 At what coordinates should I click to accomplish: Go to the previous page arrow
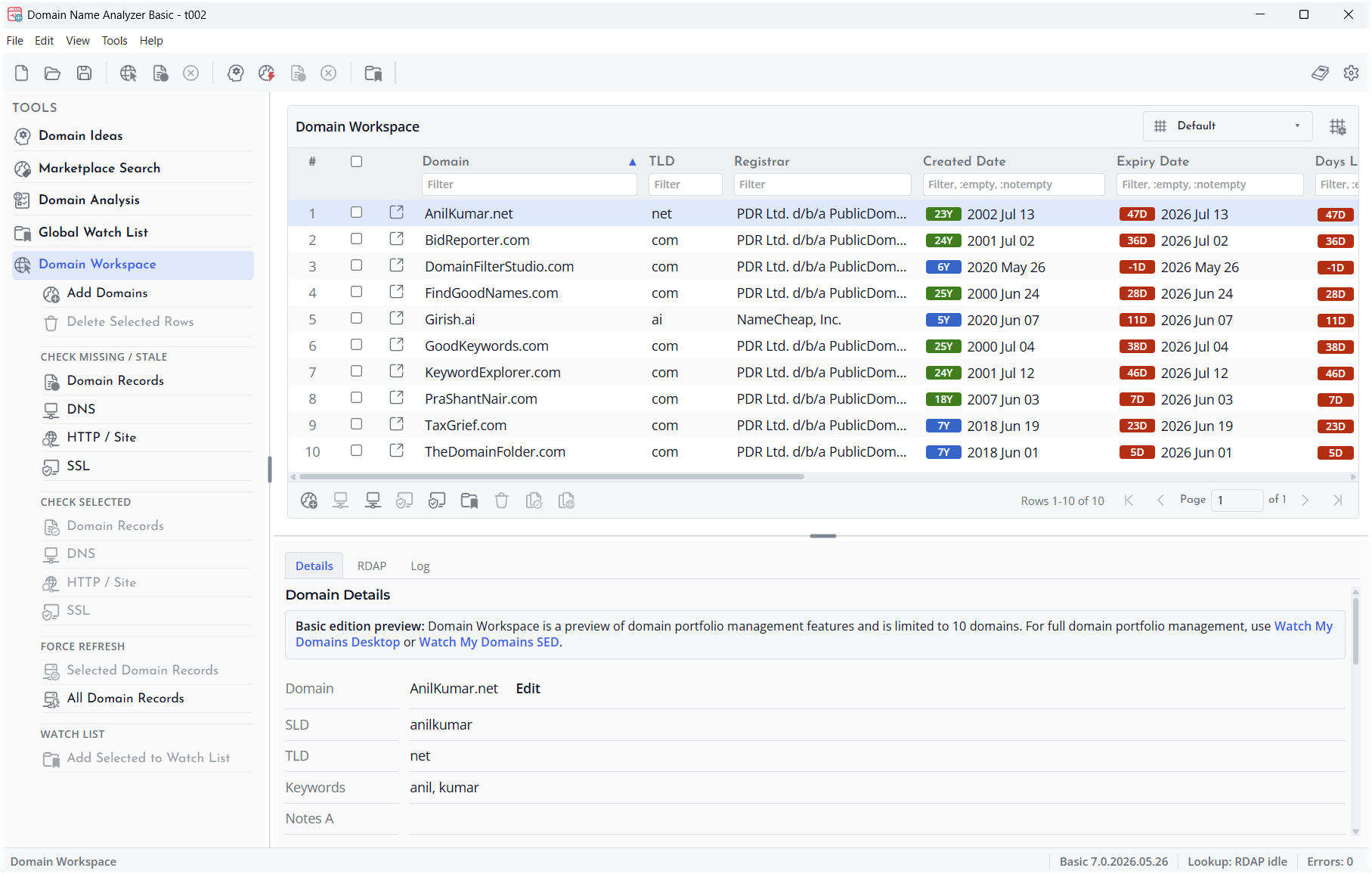(x=1160, y=501)
